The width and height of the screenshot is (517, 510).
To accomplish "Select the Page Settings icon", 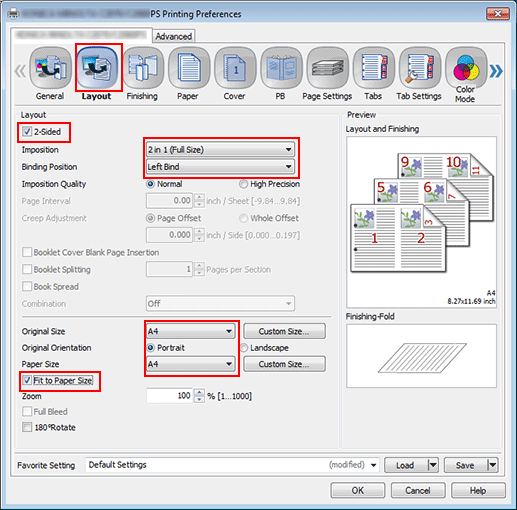I will coord(327,68).
